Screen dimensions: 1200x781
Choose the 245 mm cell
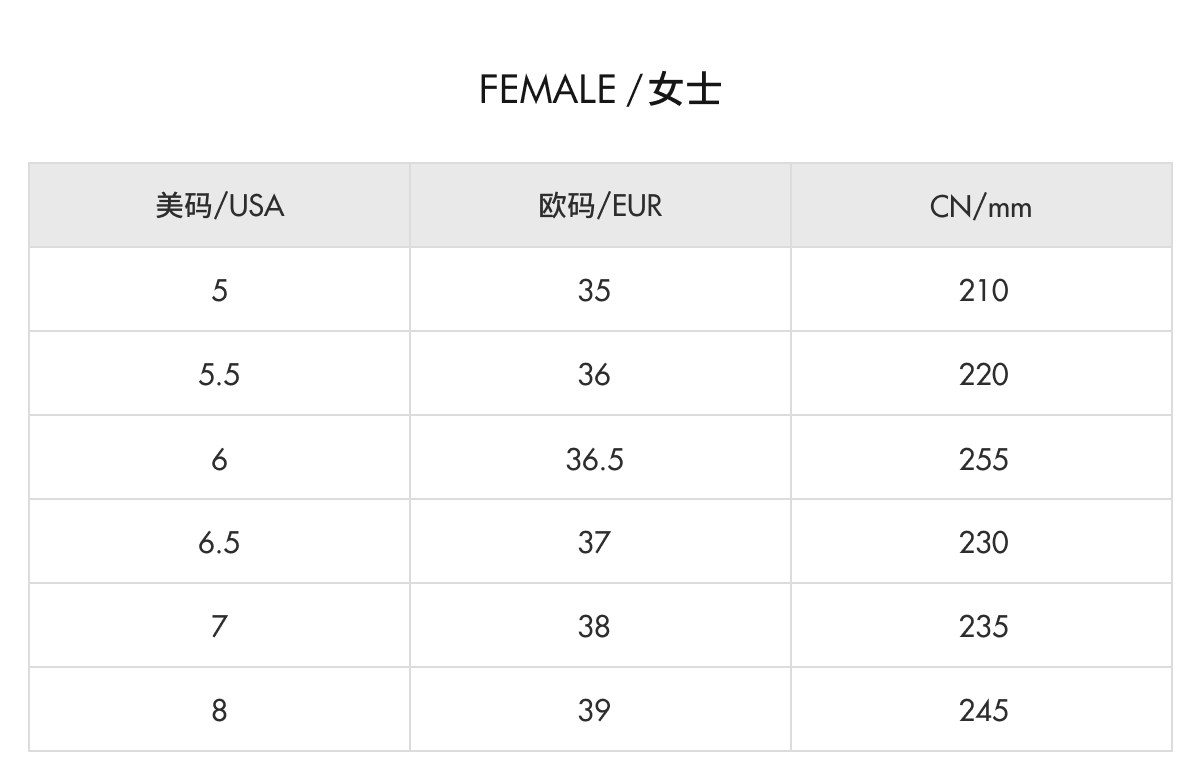983,711
